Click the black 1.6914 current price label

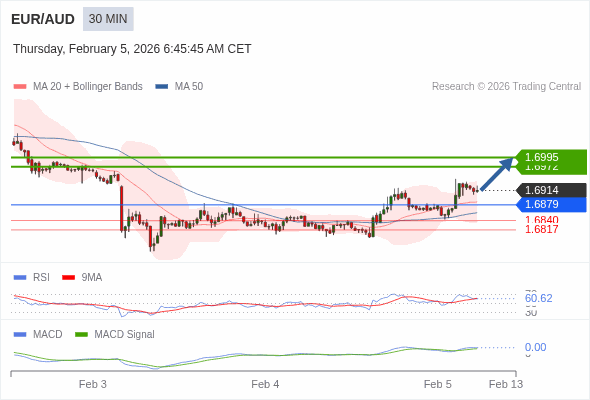coord(551,190)
